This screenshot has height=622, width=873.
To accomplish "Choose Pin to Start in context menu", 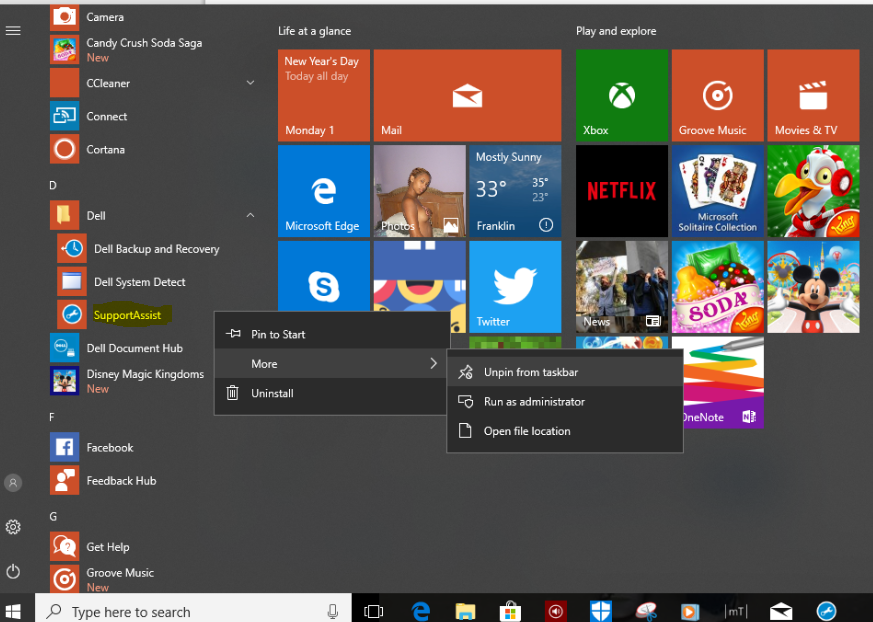I will [332, 334].
